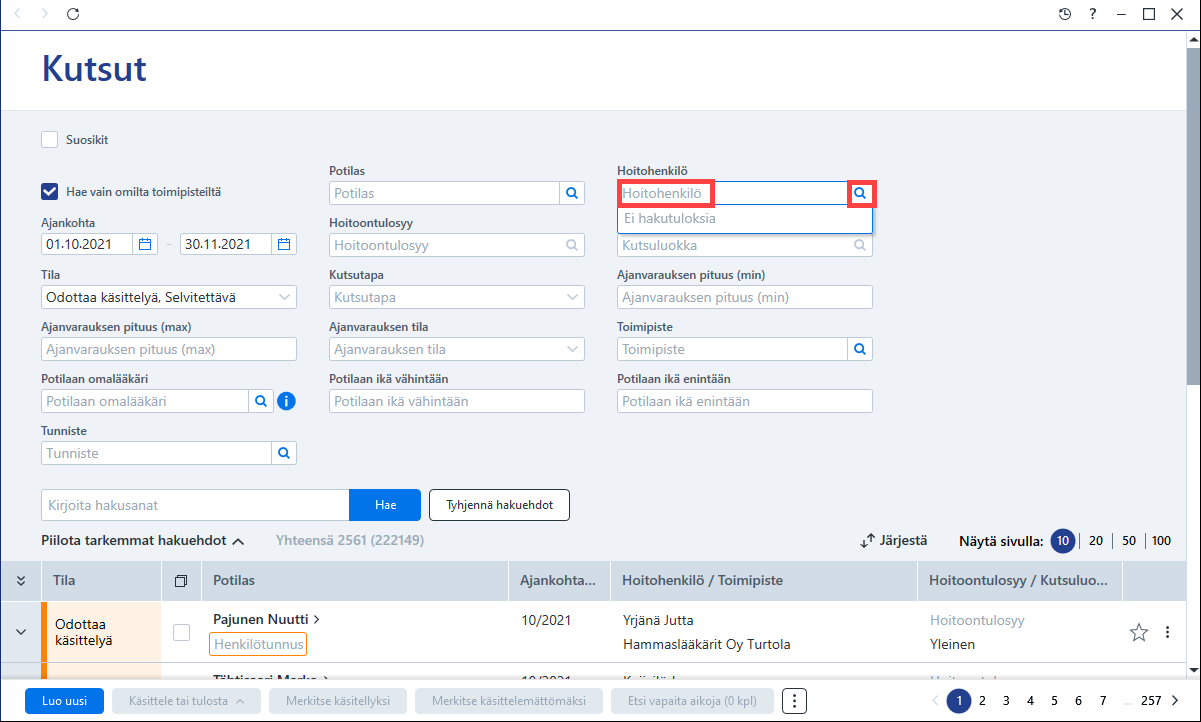
Task: Reload the page with refresh icon
Action: pos(72,14)
